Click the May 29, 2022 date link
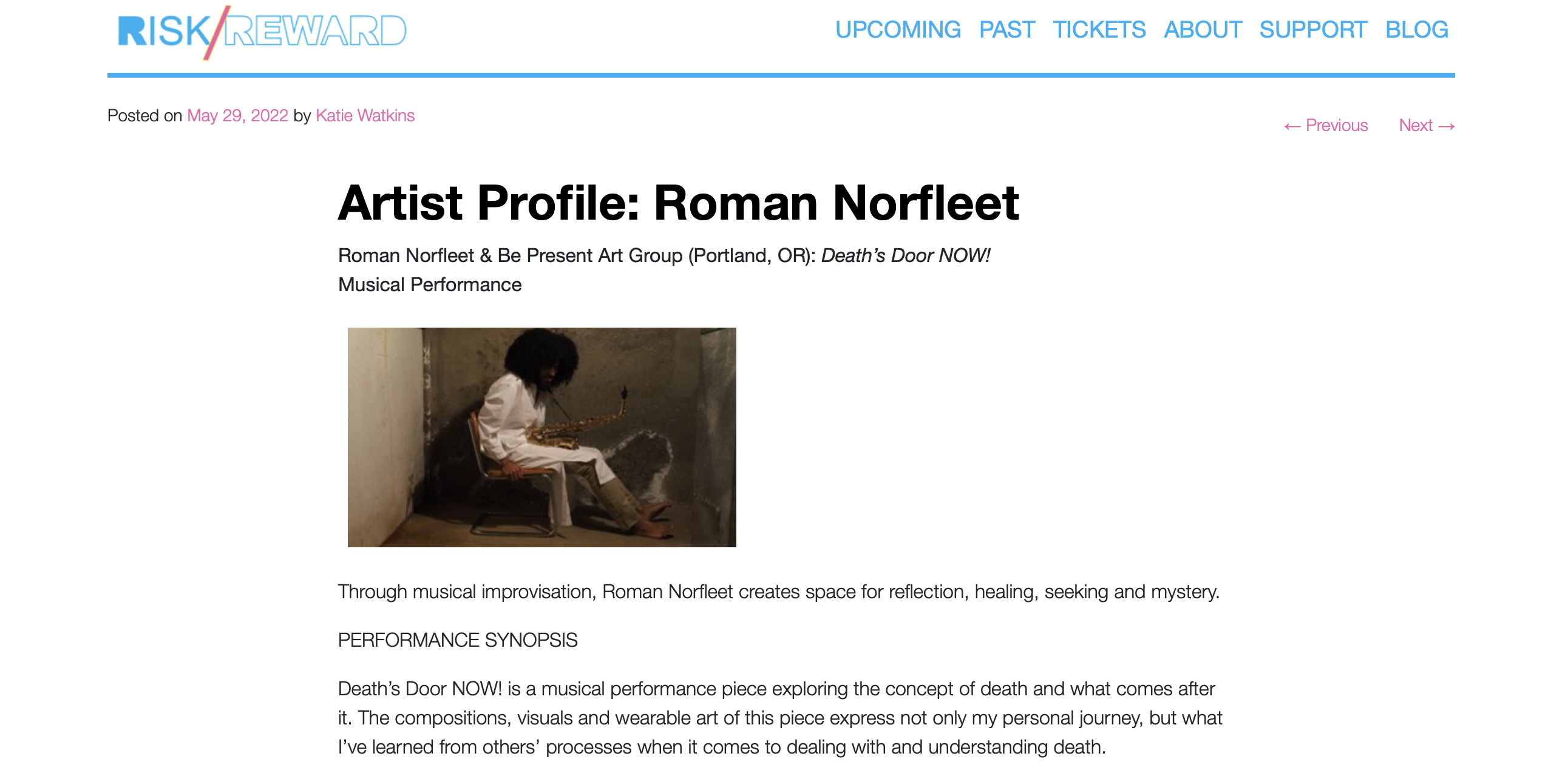1568x776 pixels. 237,115
